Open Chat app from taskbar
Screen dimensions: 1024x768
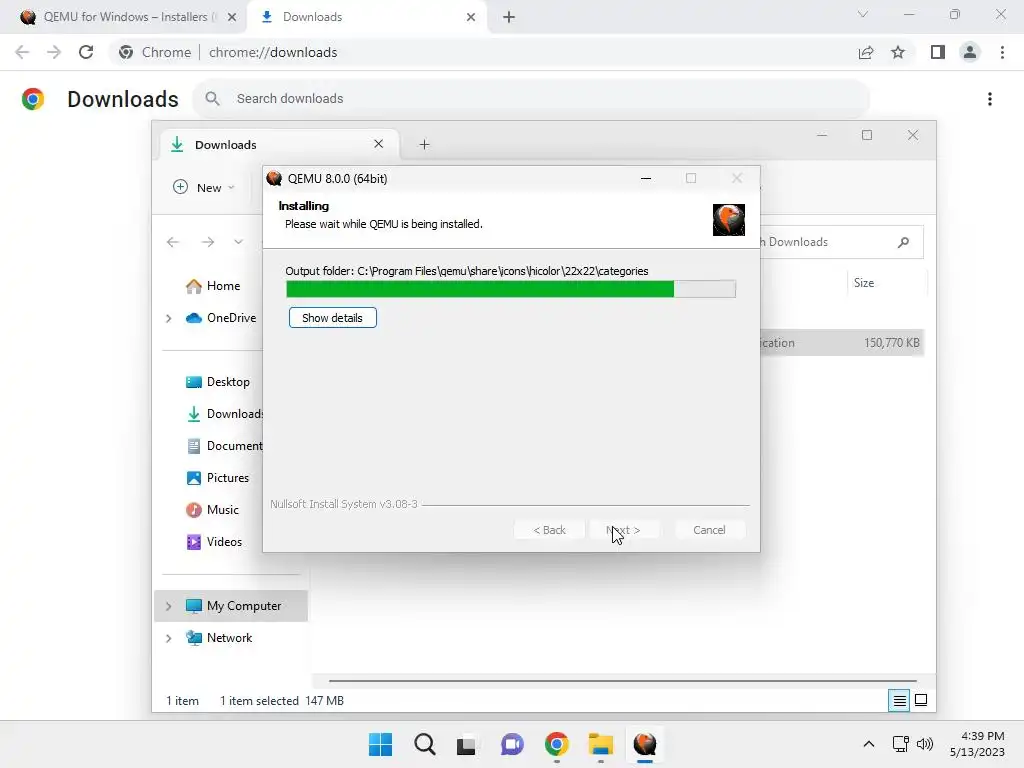tap(513, 744)
